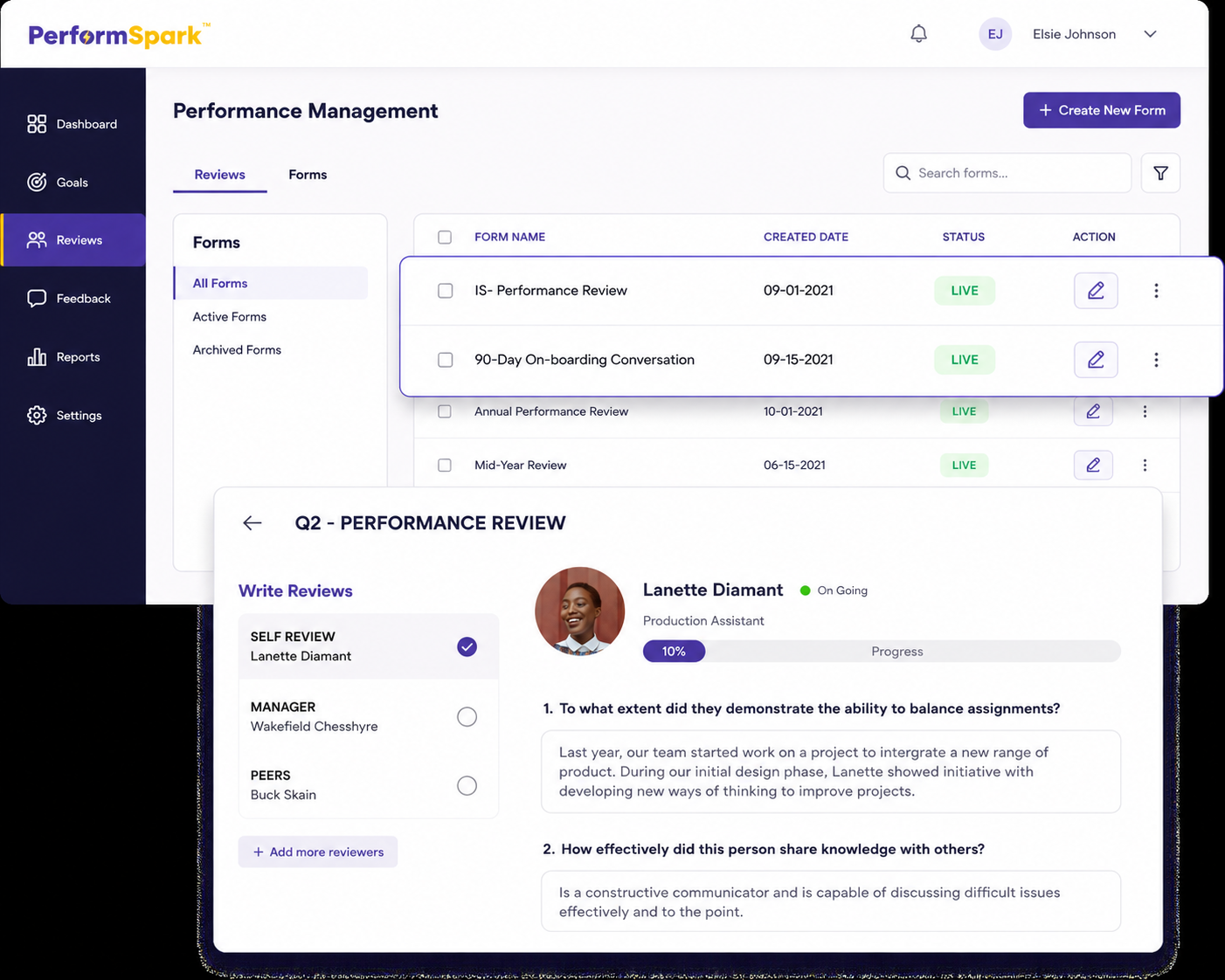Click the IS- Performance Review form name
The height and width of the screenshot is (980, 1225).
(x=550, y=291)
